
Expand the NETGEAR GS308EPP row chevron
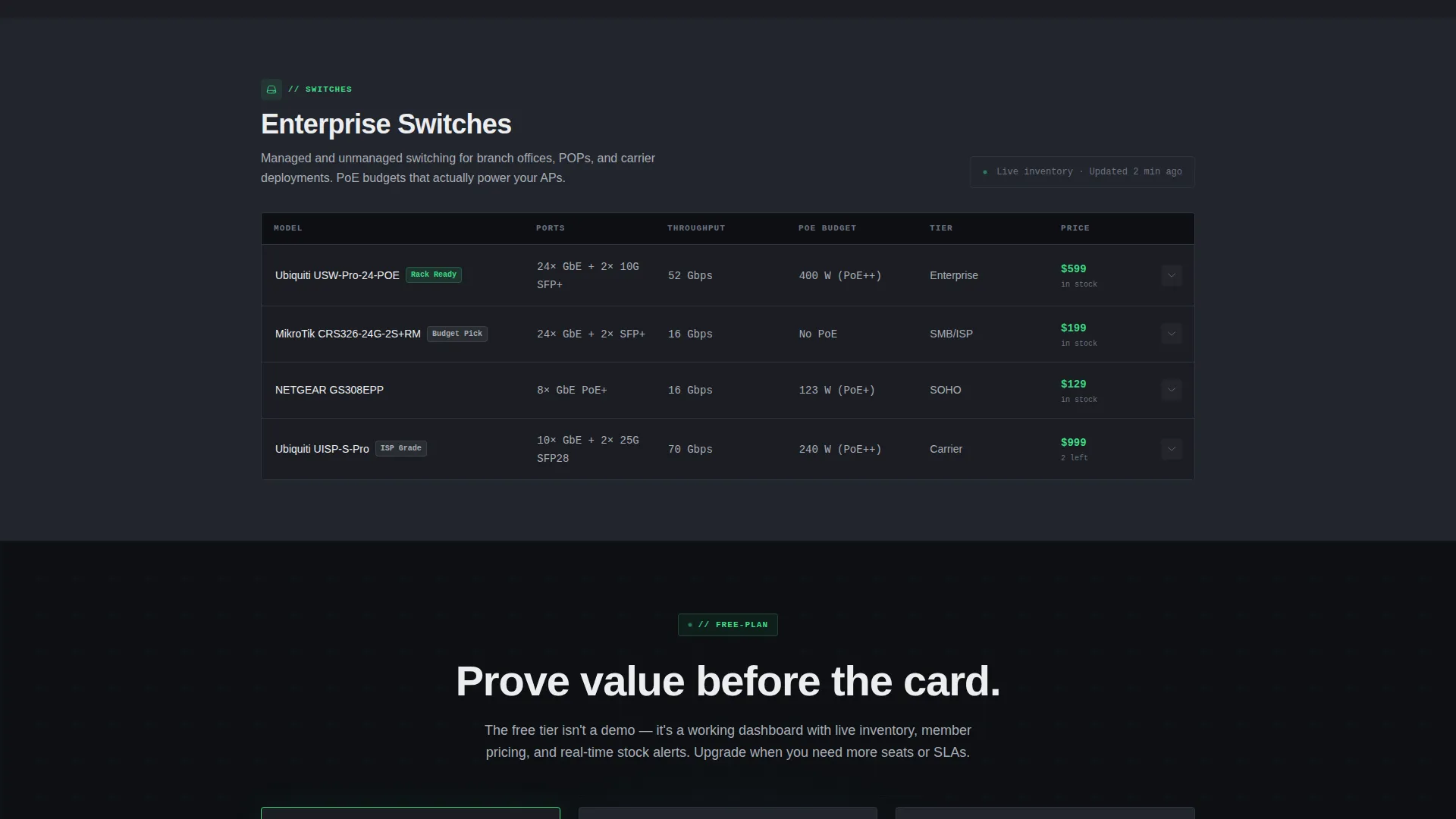(x=1171, y=390)
